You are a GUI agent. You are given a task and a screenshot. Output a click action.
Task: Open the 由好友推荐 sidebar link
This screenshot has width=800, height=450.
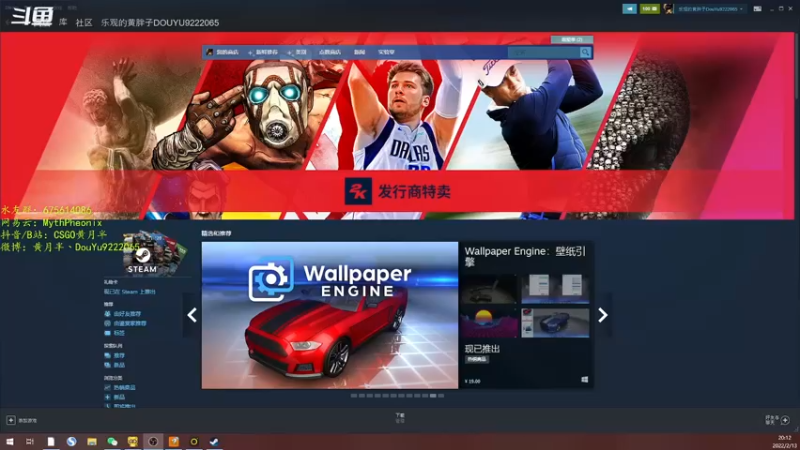tap(127, 314)
